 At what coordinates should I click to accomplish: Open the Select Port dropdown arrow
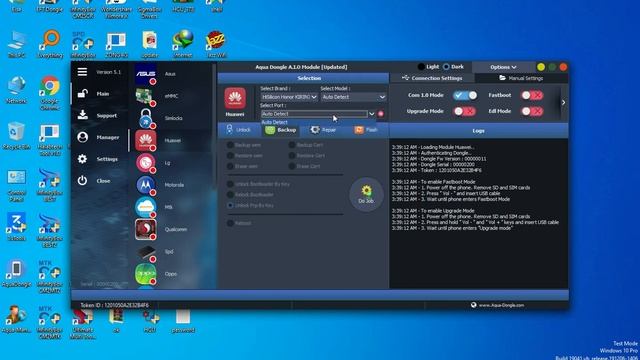[x=372, y=114]
